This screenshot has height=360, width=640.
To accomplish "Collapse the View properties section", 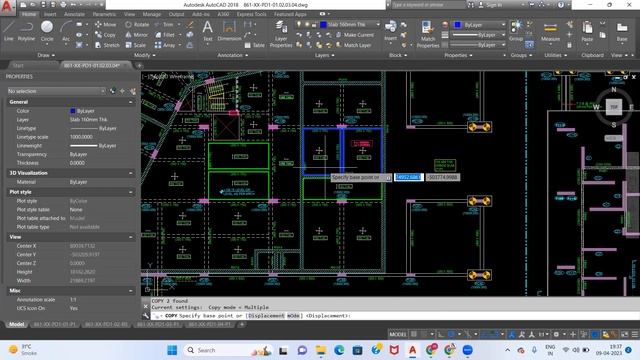I will (x=131, y=237).
